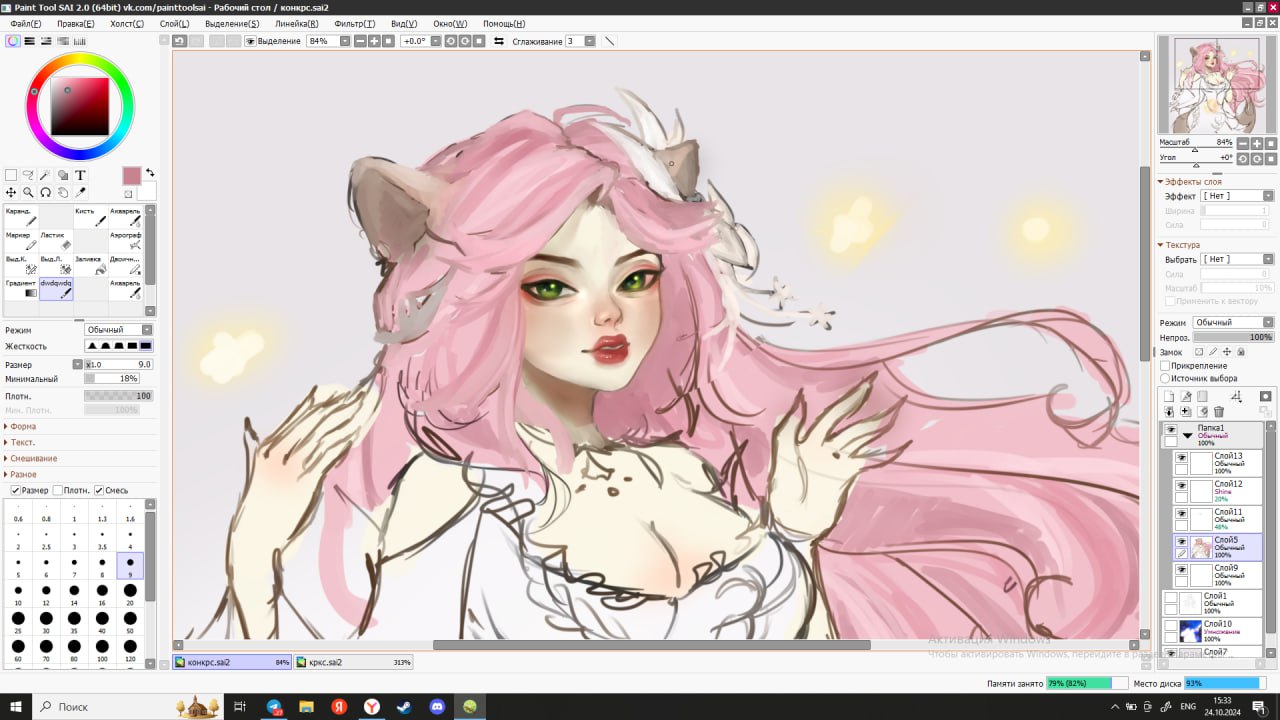Enable the Прикрепление checkbox
Screen dimensions: 1280x720
[x=1165, y=366]
